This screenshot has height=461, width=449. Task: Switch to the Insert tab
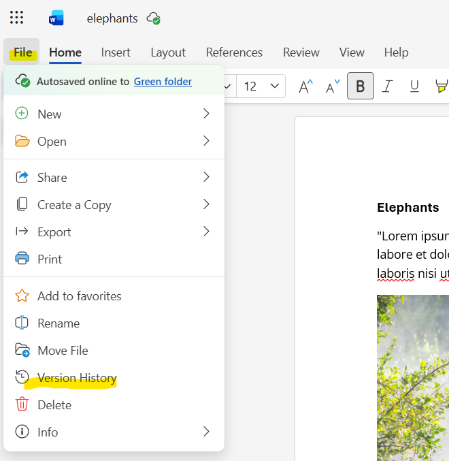click(116, 52)
